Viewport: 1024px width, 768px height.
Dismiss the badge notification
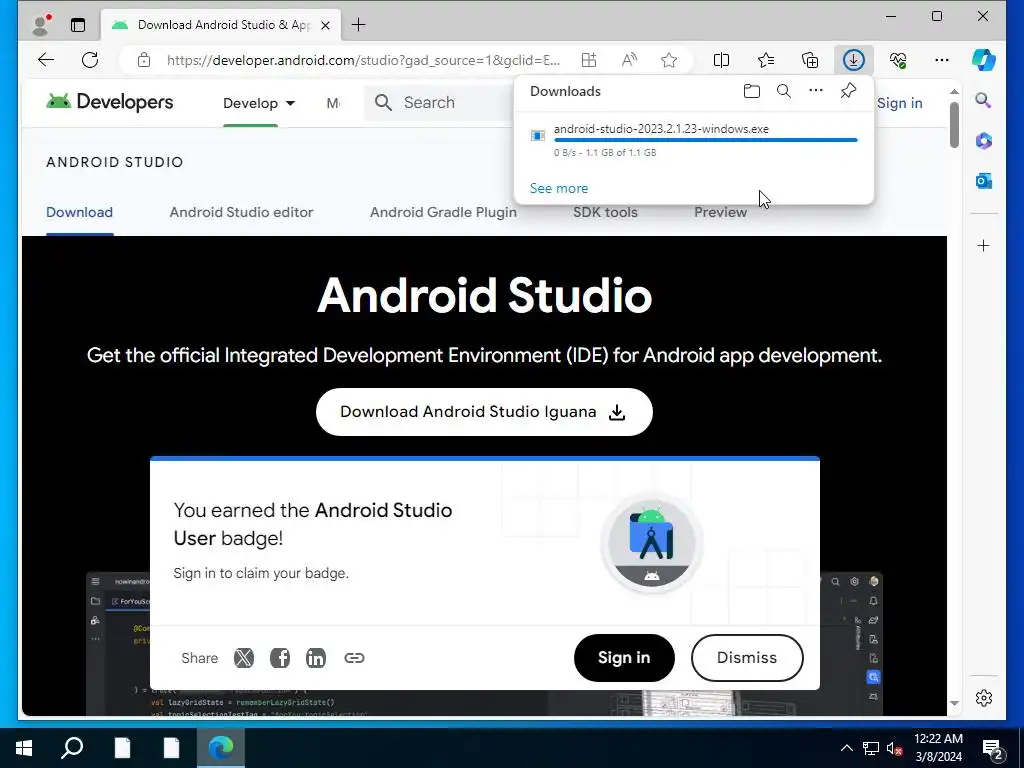click(747, 658)
